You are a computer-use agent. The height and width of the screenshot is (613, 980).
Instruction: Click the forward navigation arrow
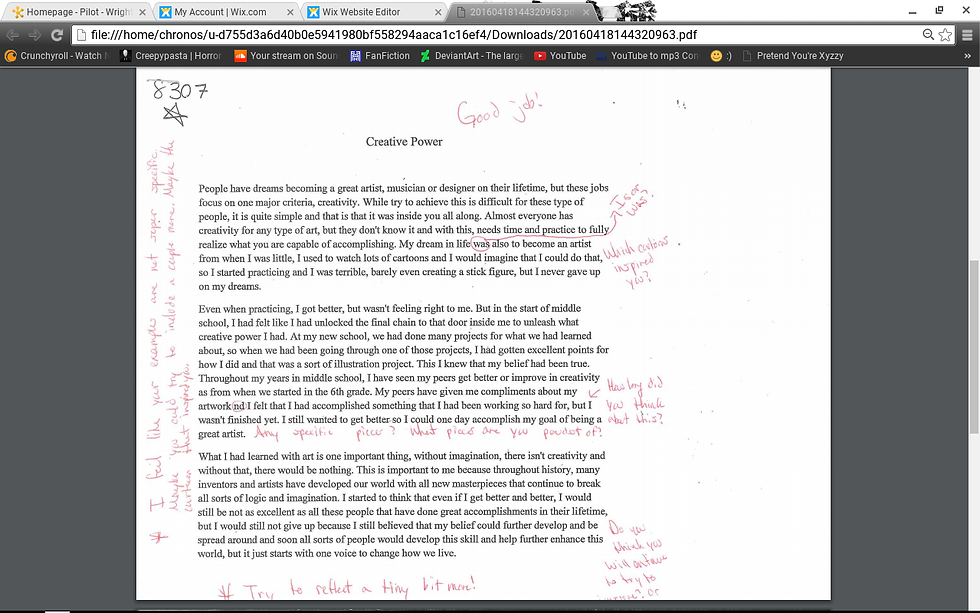pyautogui.click(x=36, y=34)
